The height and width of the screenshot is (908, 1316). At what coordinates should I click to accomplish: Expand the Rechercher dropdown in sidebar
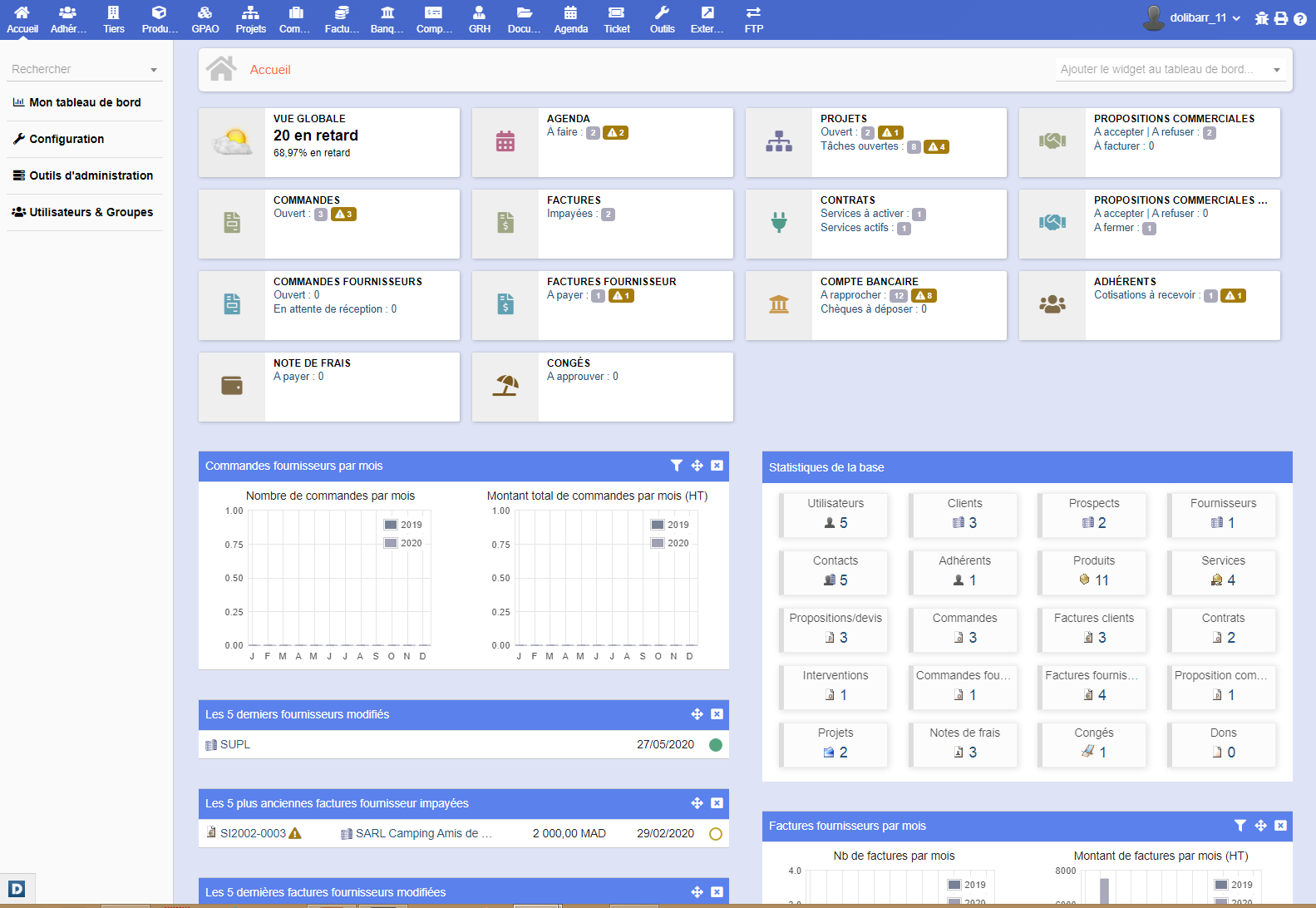(x=154, y=70)
